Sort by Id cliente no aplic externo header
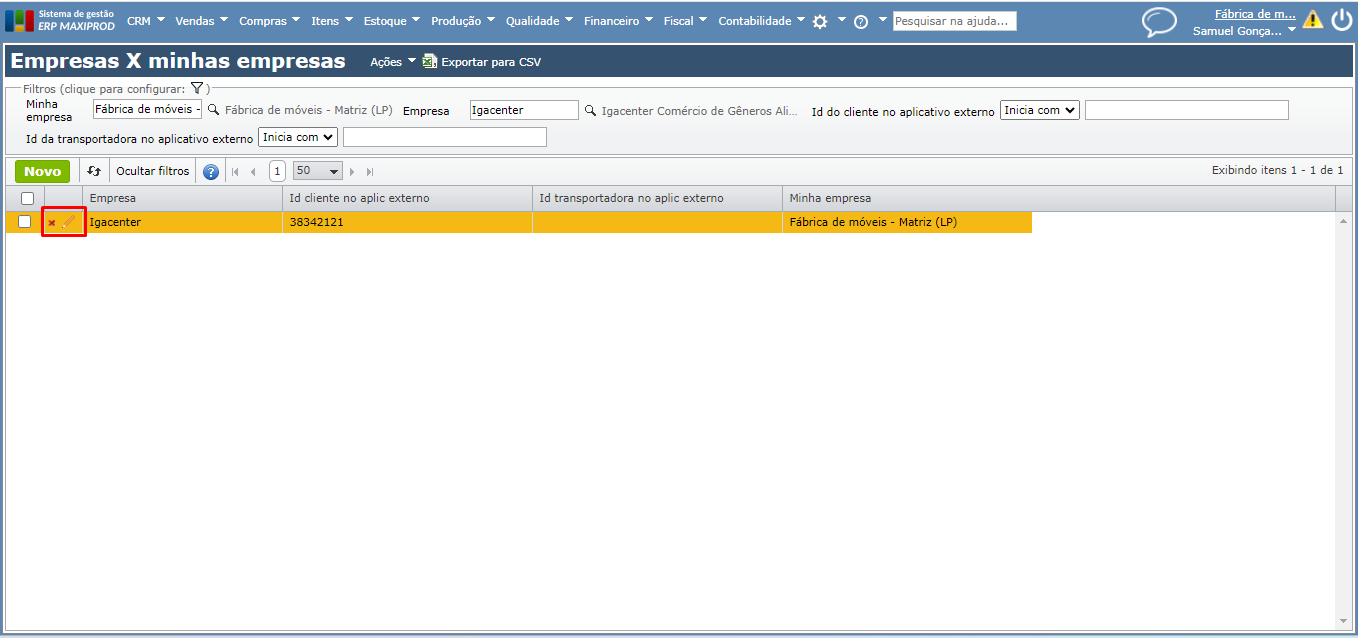The image size is (1358, 638). (x=408, y=198)
